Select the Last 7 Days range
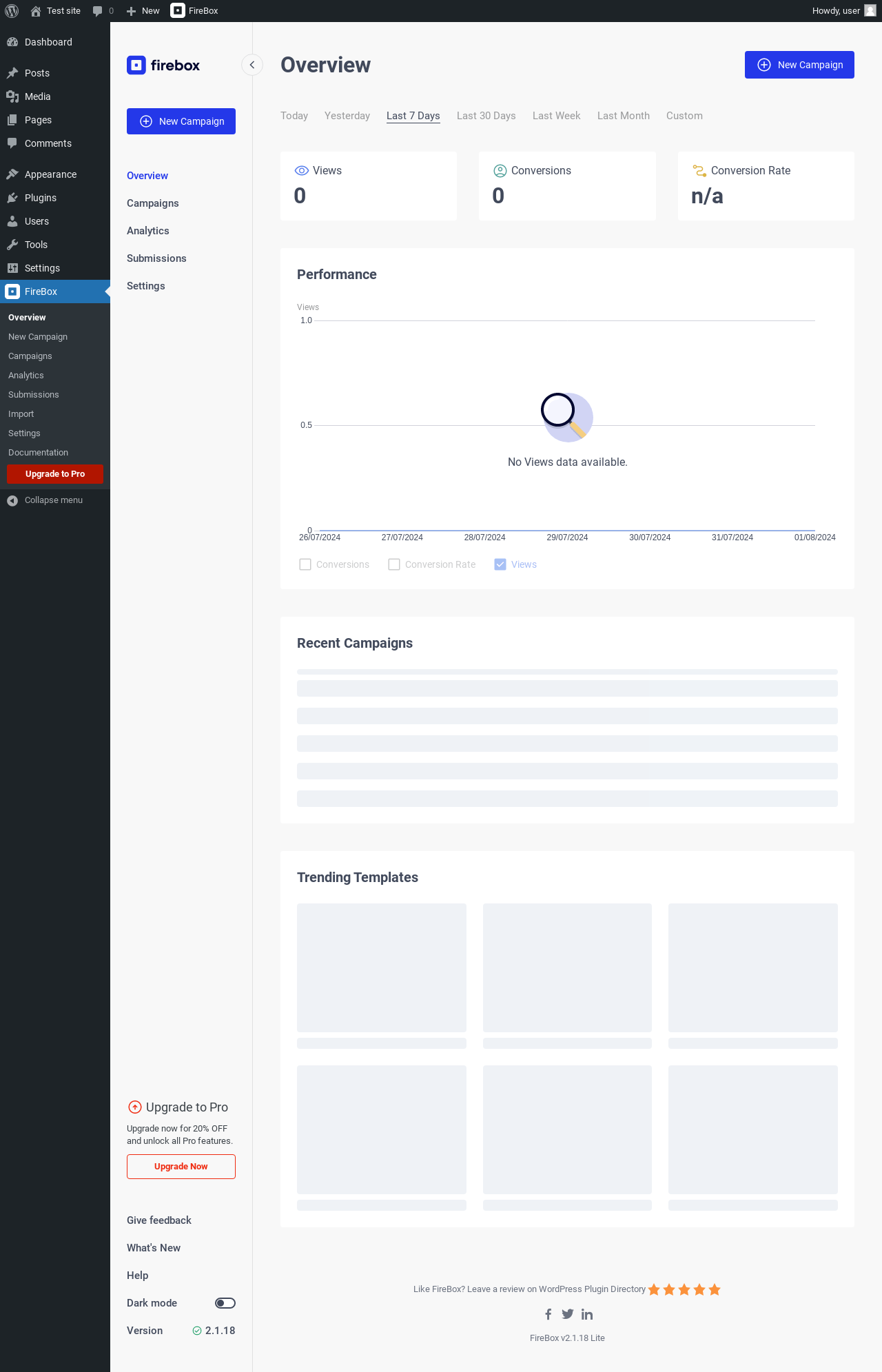882x1372 pixels. click(x=413, y=116)
